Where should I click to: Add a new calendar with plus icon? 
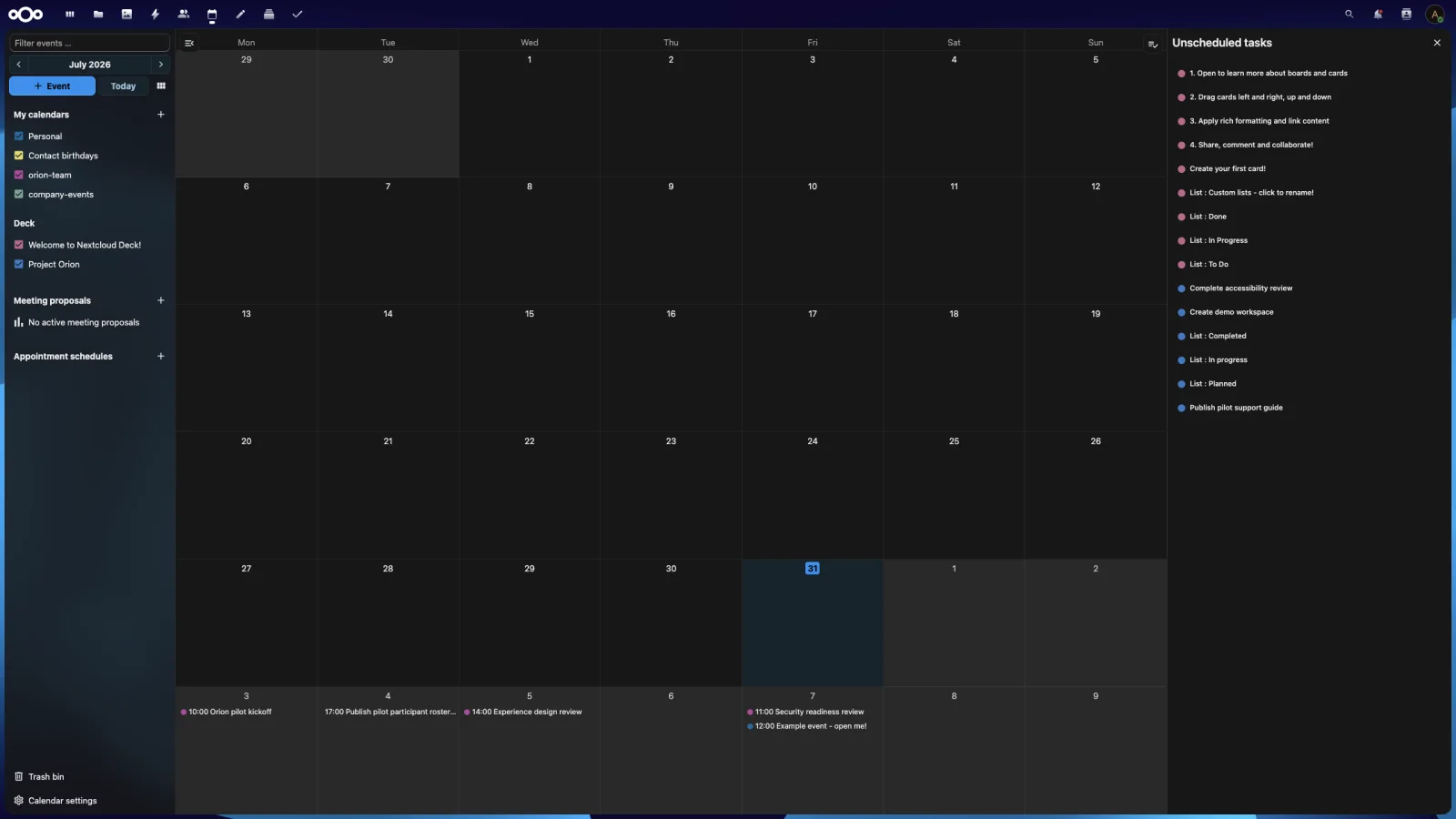(x=161, y=115)
